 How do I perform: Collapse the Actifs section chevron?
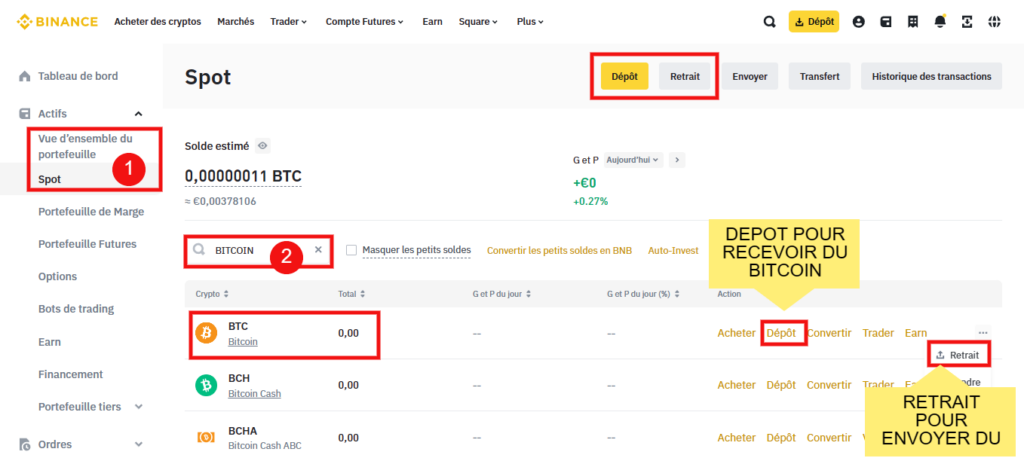pos(138,114)
